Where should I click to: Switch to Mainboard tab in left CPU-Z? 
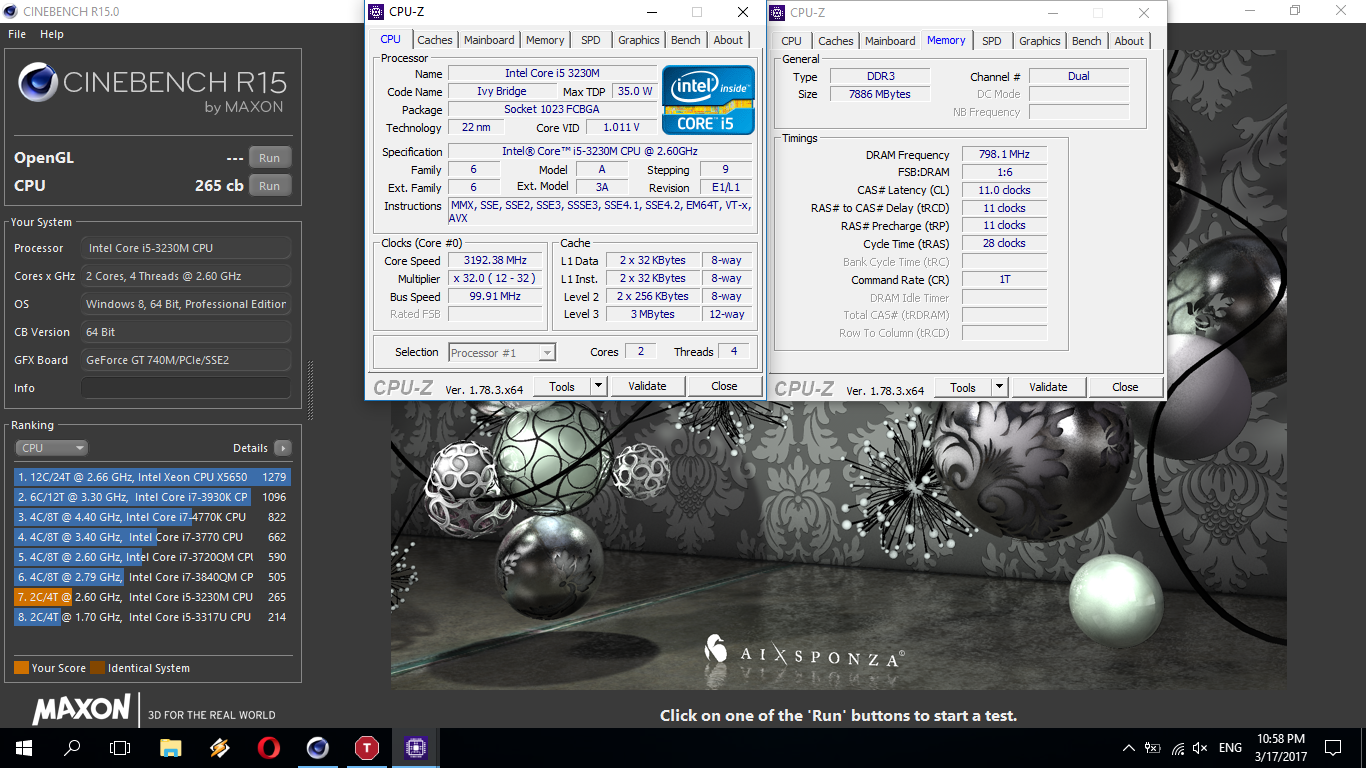[489, 40]
